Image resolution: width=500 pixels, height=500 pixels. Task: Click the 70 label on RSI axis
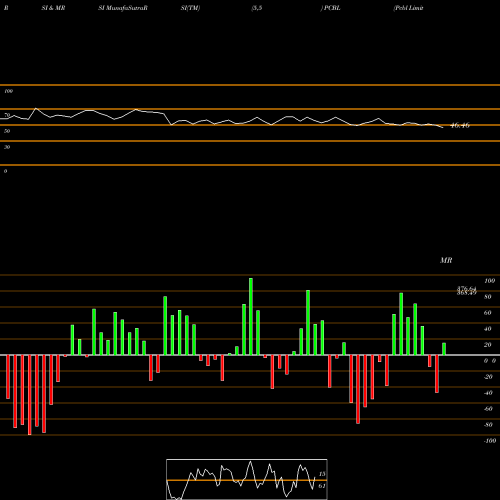7,115
